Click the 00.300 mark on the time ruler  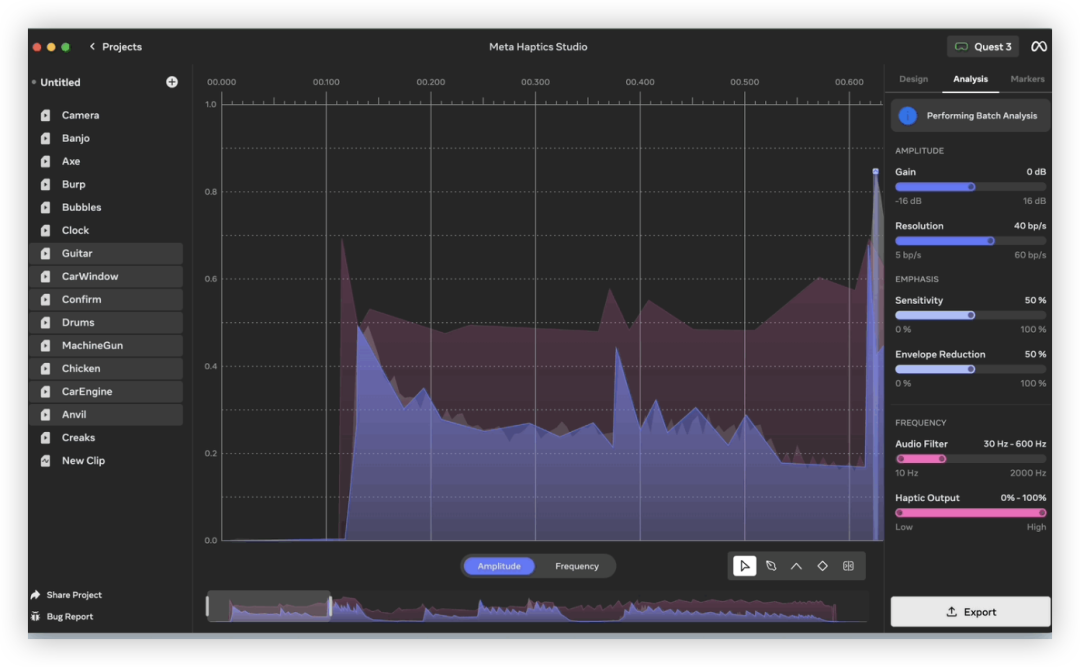535,82
